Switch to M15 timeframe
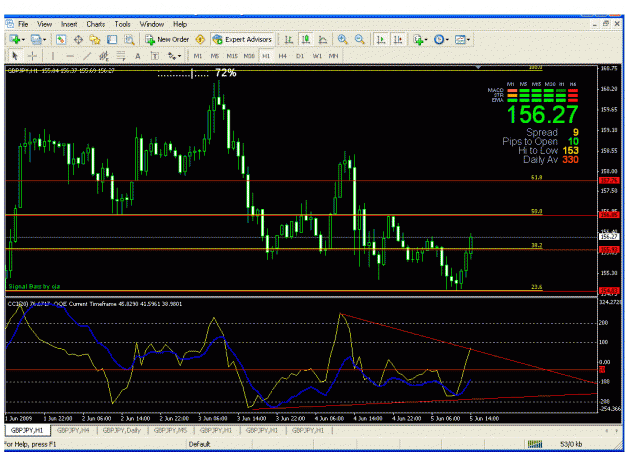The image size is (625, 452). pyautogui.click(x=232, y=56)
